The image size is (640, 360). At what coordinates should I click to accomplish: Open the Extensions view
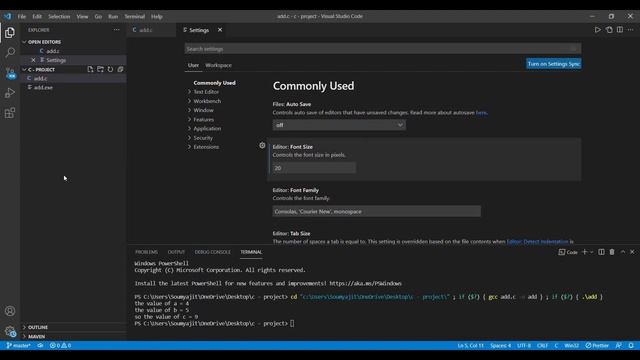coord(10,113)
